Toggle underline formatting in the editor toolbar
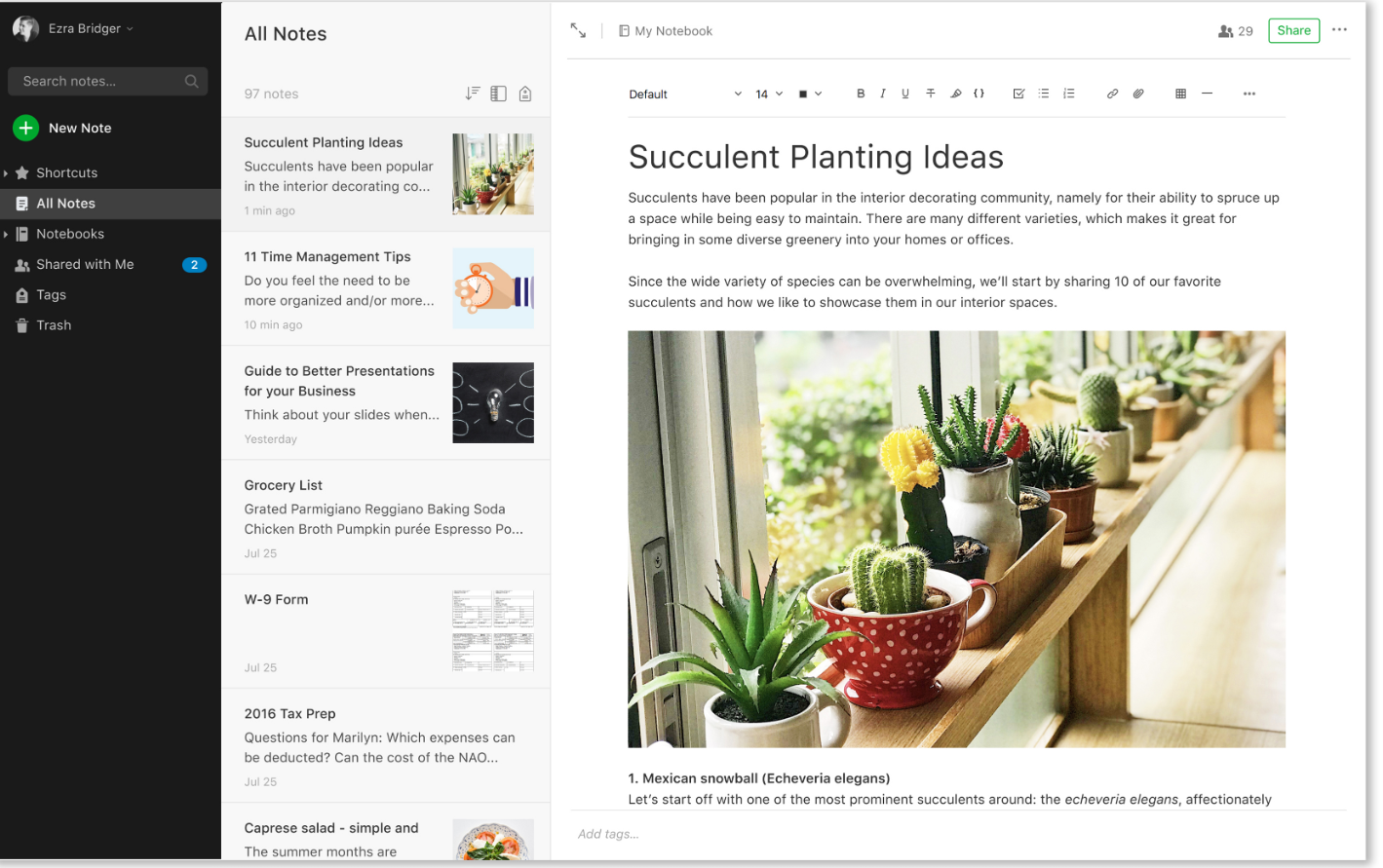 pos(905,94)
